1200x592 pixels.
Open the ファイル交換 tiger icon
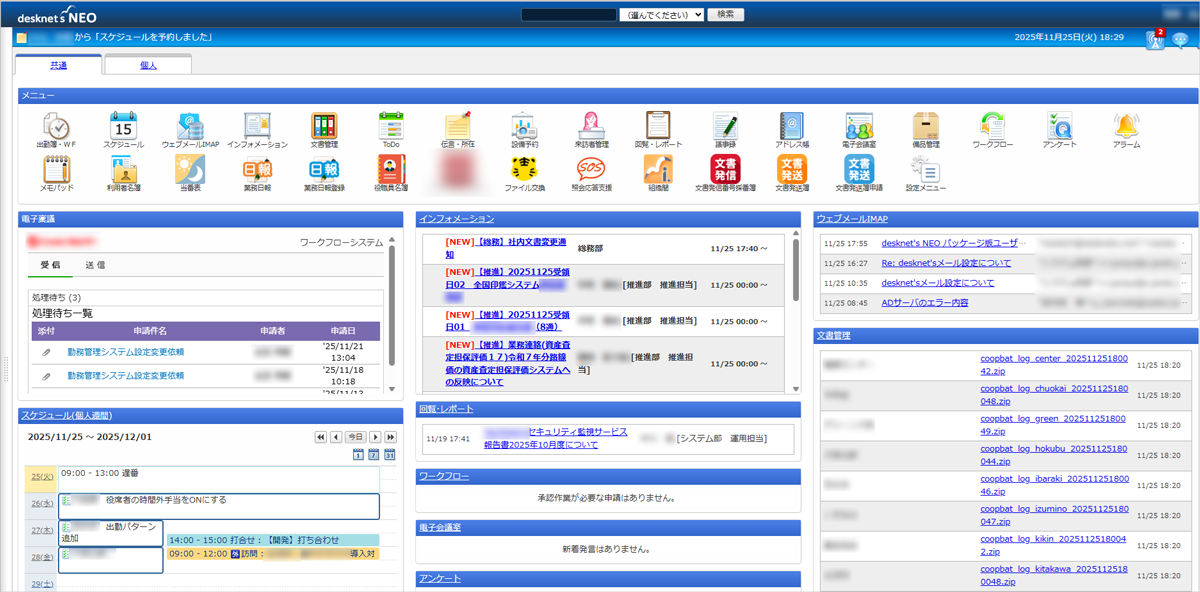(x=524, y=169)
